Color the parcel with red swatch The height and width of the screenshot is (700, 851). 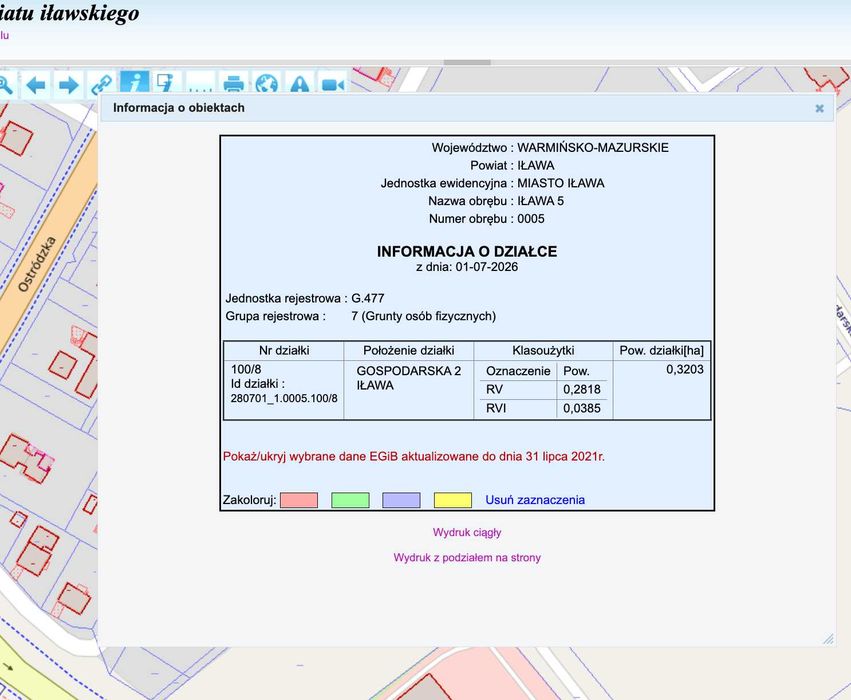299,500
